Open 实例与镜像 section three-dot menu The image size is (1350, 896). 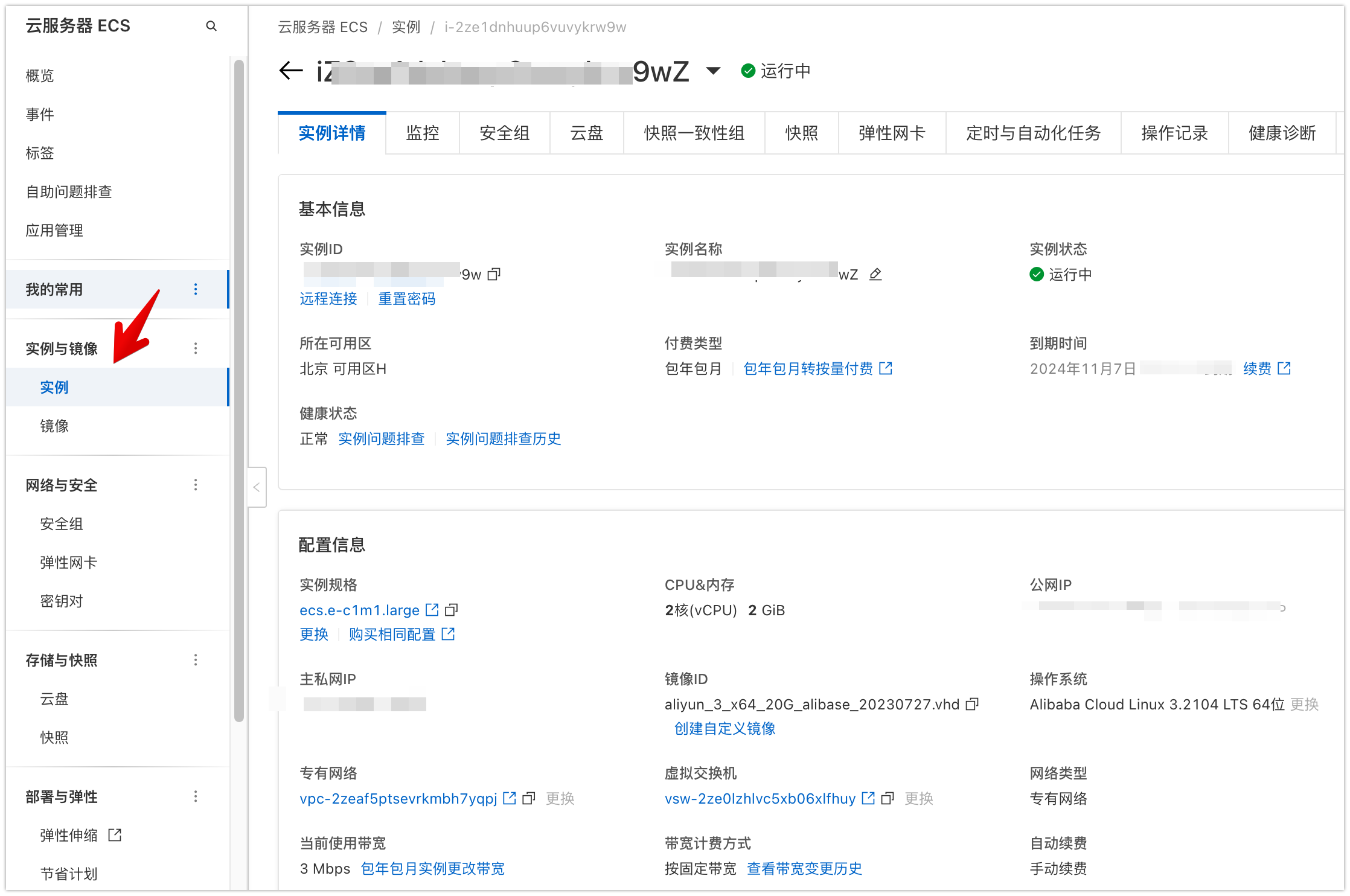(196, 348)
